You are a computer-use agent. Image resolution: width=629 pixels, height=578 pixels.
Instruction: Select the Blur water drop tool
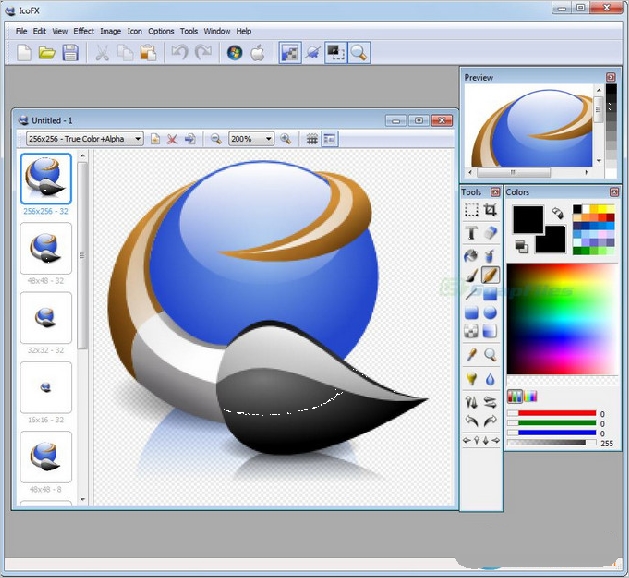pyautogui.click(x=490, y=379)
